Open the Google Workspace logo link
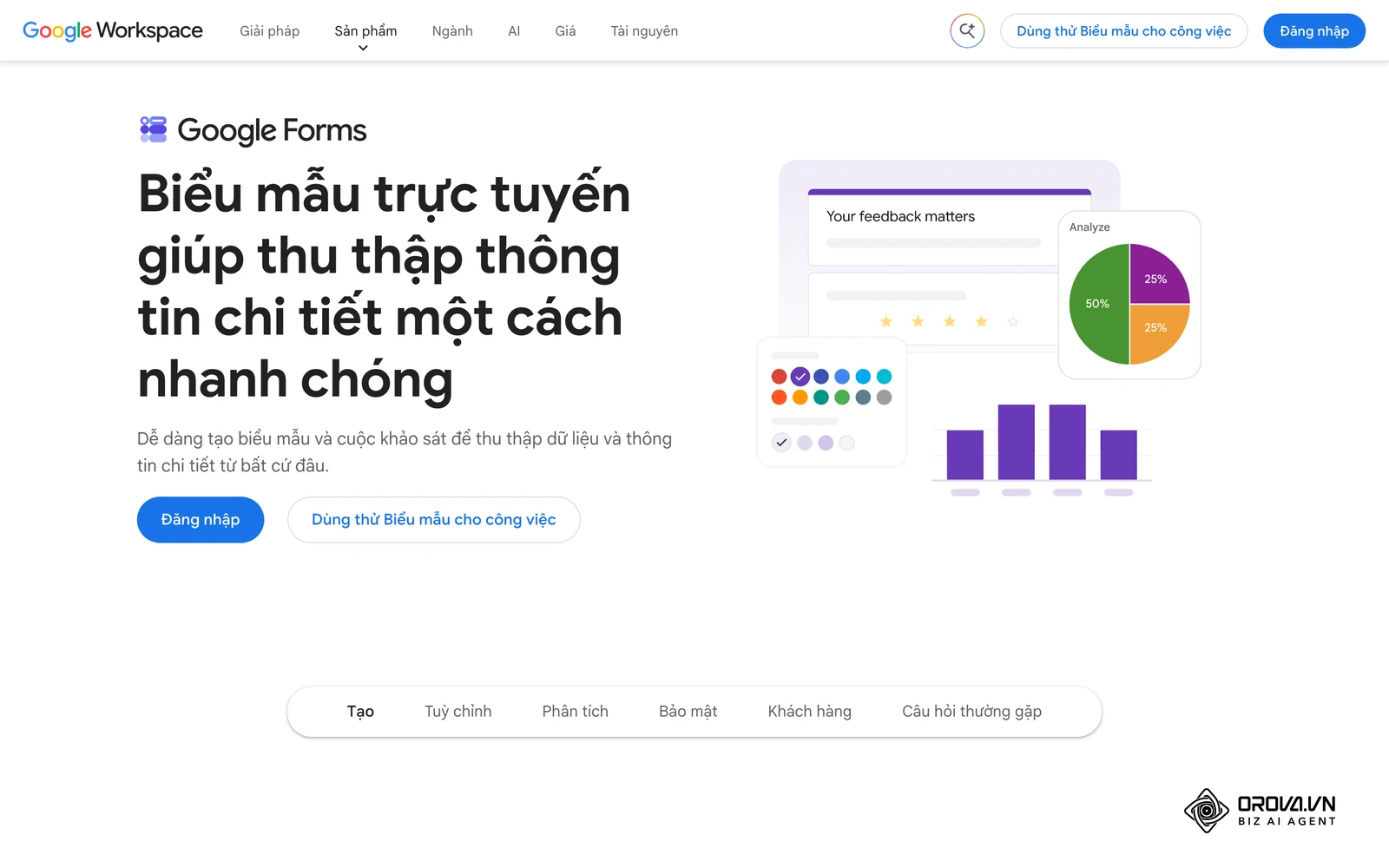Image resolution: width=1389 pixels, height=868 pixels. [x=113, y=31]
